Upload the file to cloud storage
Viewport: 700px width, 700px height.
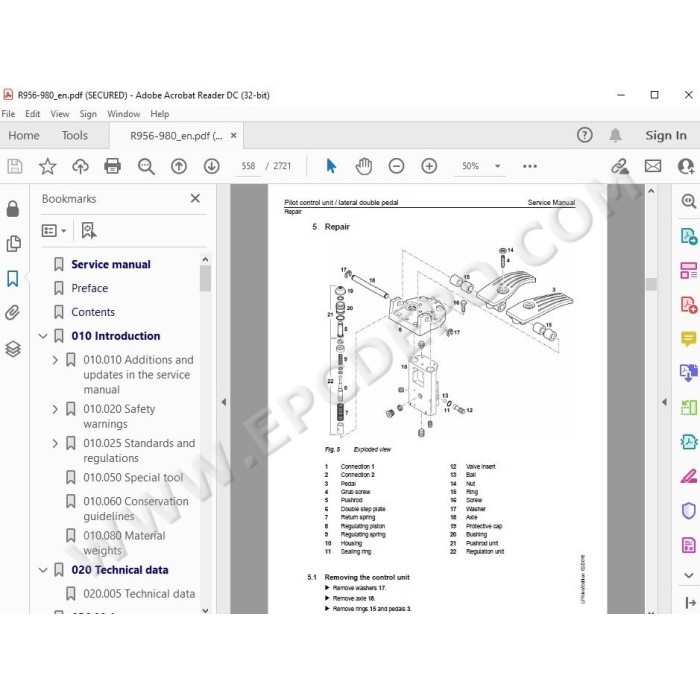pyautogui.click(x=80, y=166)
